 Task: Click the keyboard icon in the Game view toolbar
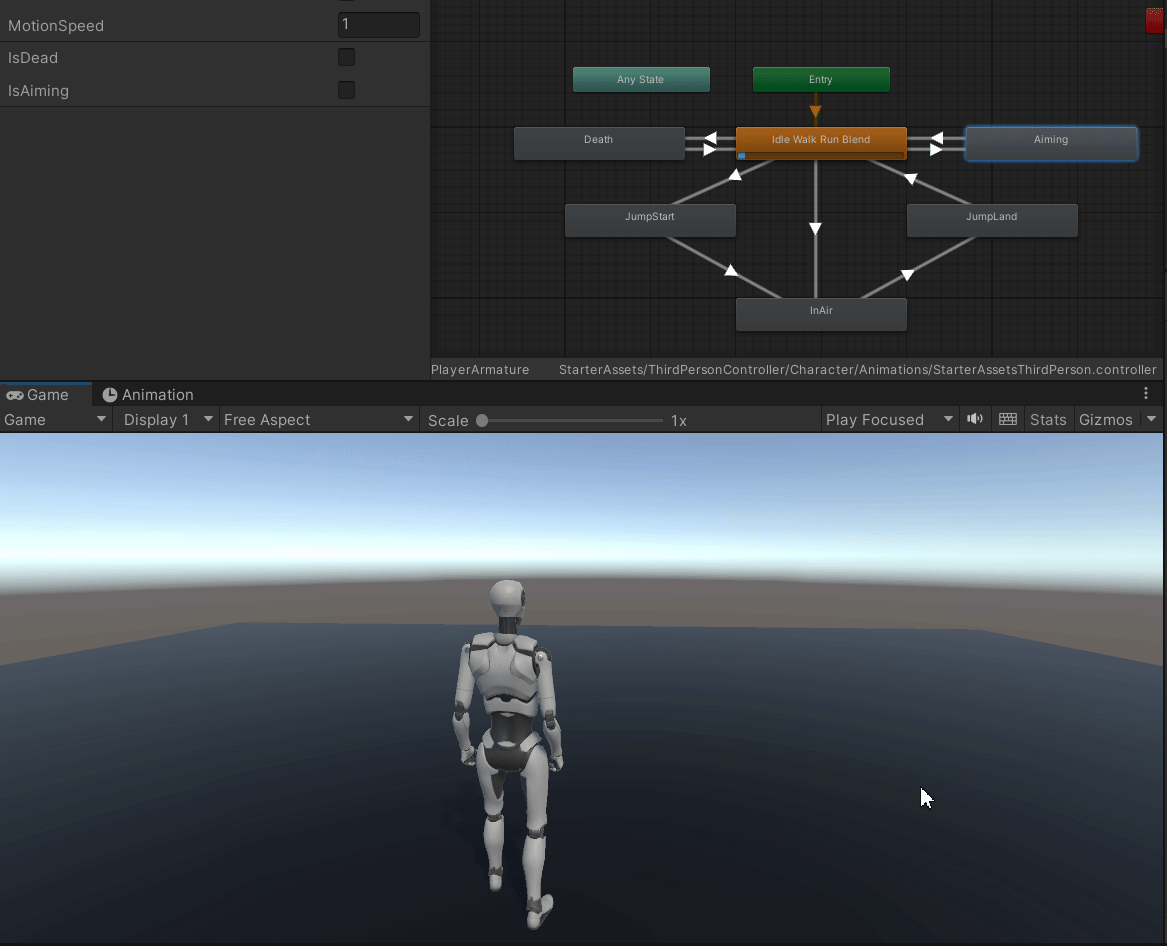[1007, 419]
